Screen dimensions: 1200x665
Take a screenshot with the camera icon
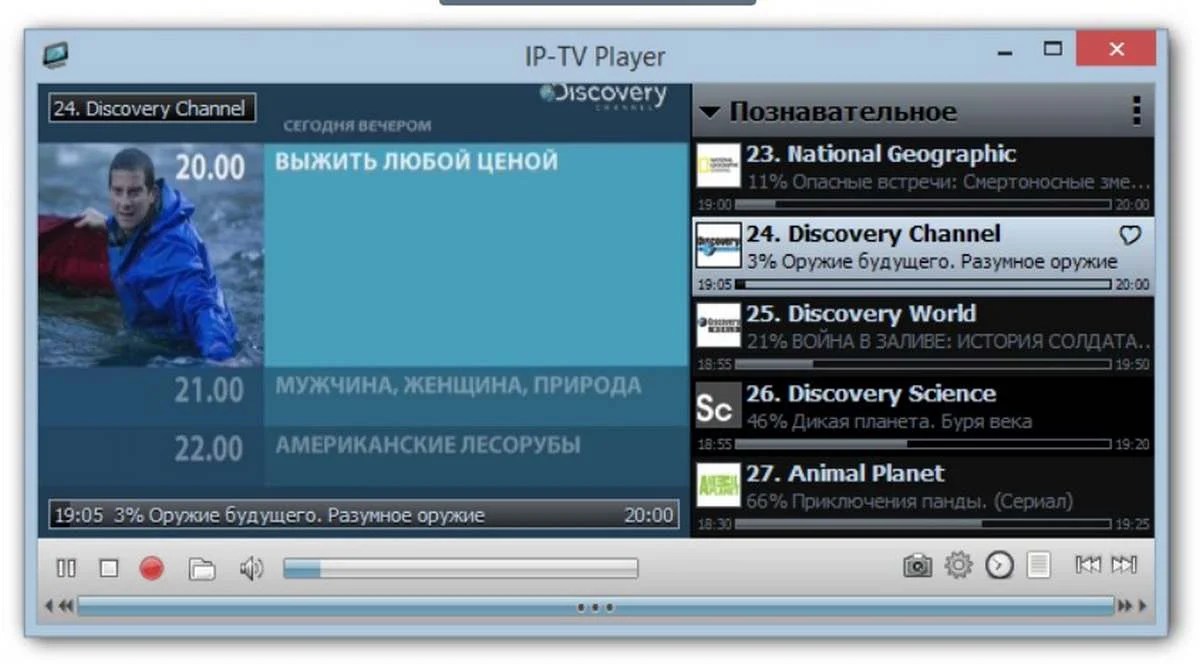pos(917,566)
